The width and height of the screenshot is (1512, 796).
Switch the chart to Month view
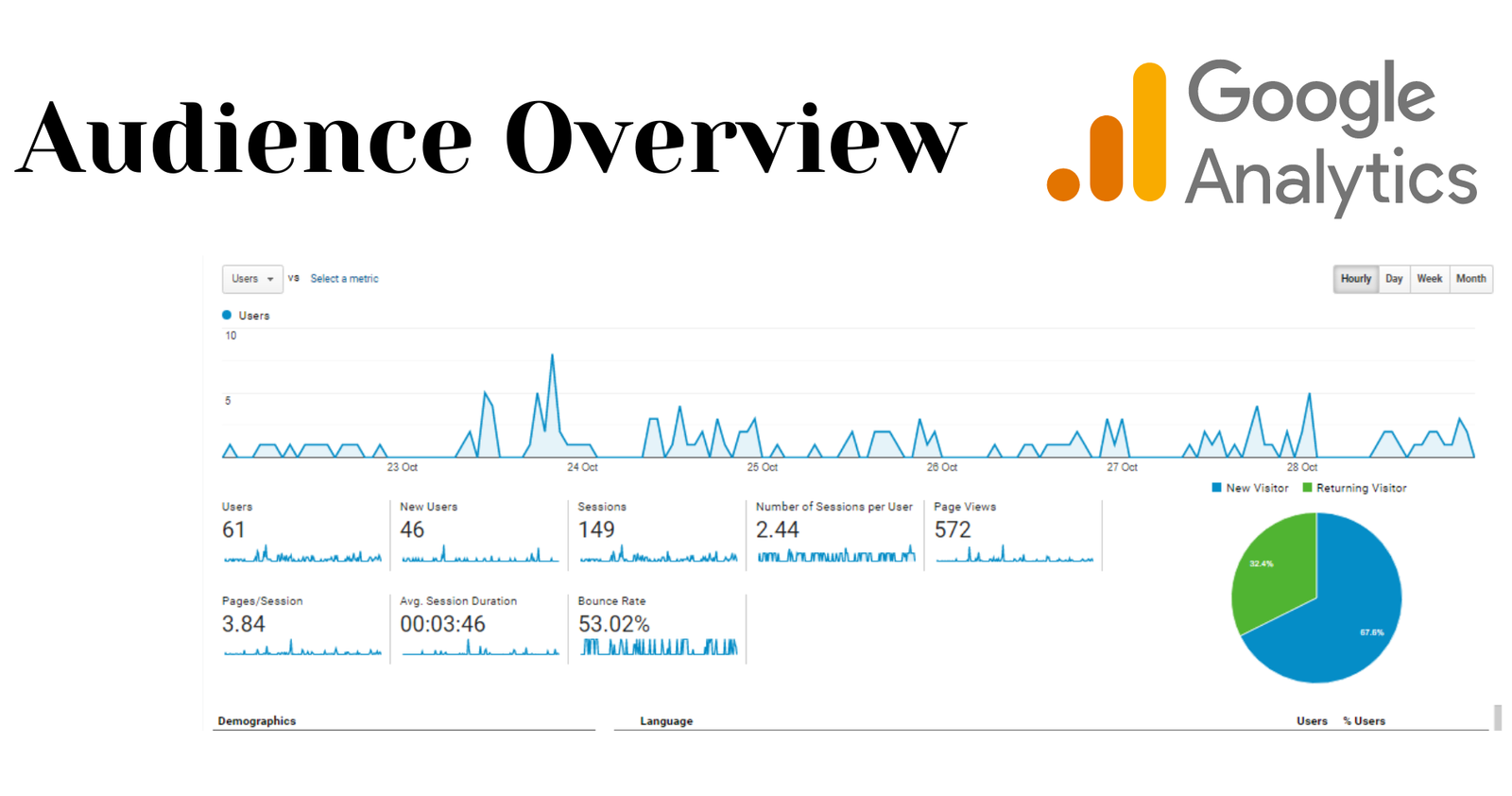[1470, 279]
